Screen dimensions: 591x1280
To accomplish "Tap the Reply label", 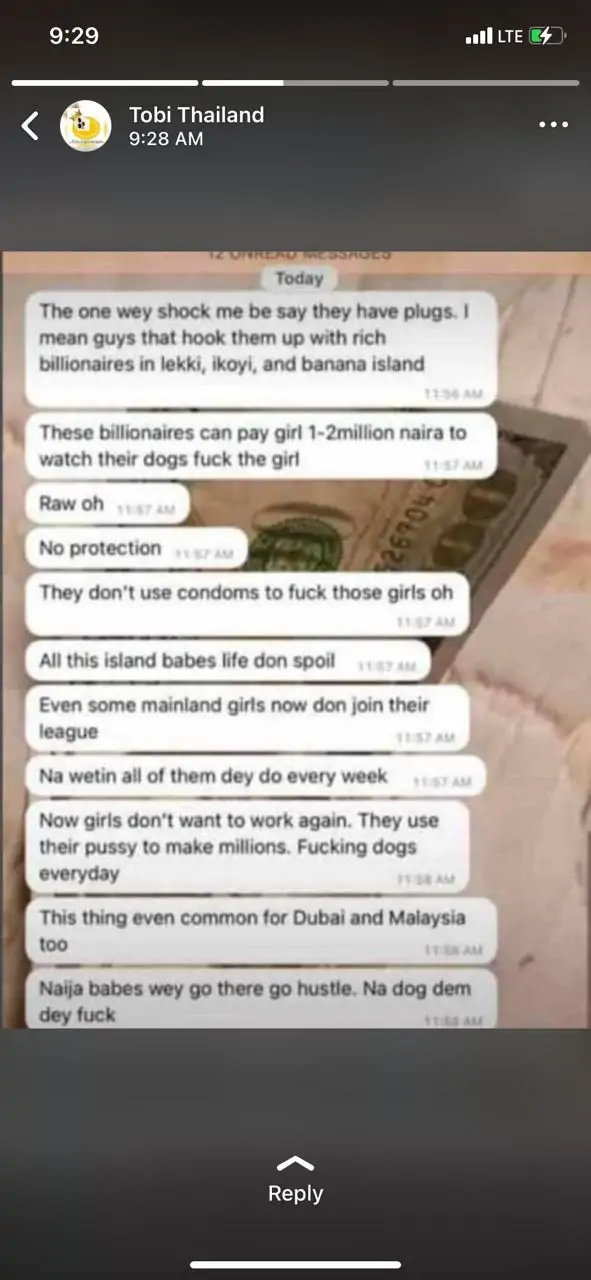I will 295,1193.
